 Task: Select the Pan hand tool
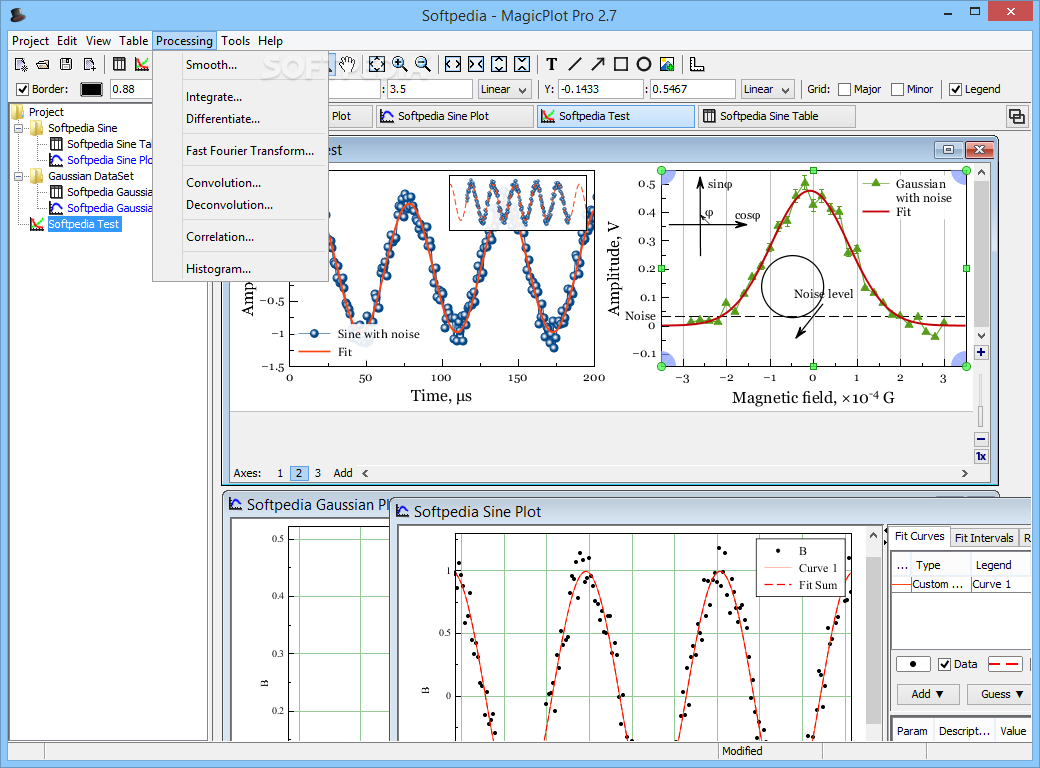click(x=347, y=64)
